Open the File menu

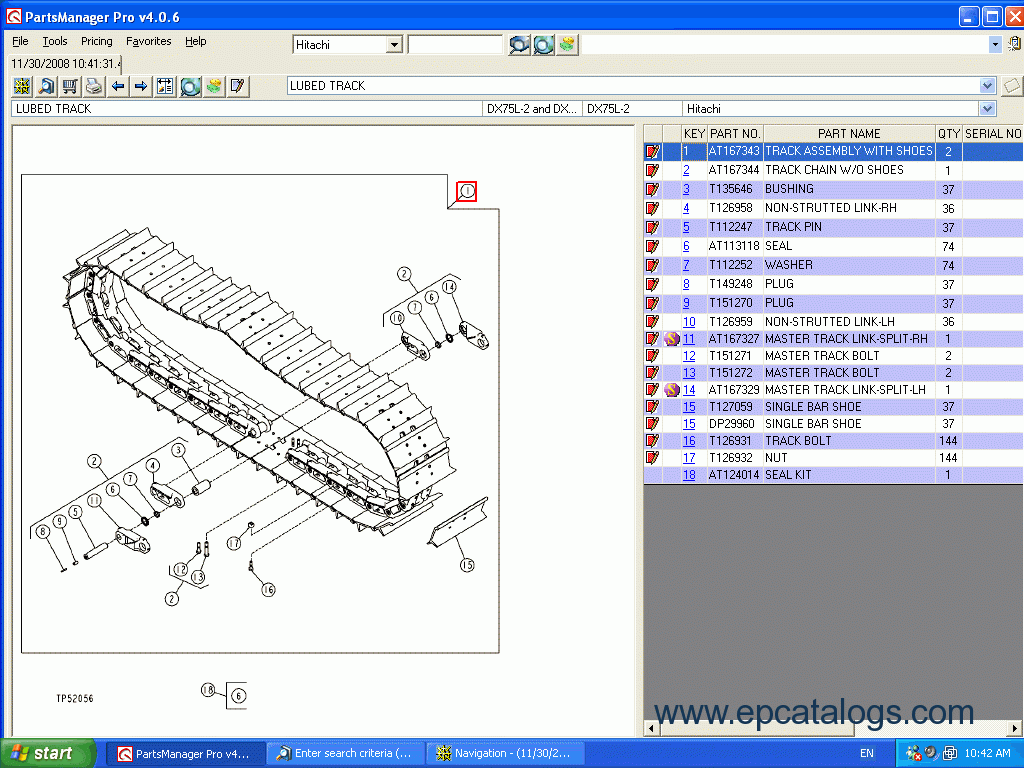(x=20, y=41)
